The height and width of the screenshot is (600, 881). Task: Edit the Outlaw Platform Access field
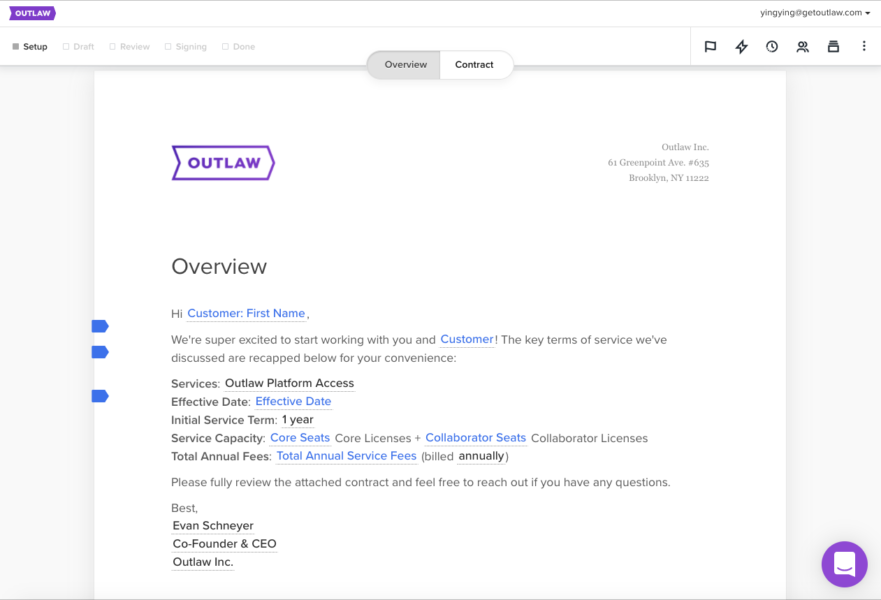point(289,383)
